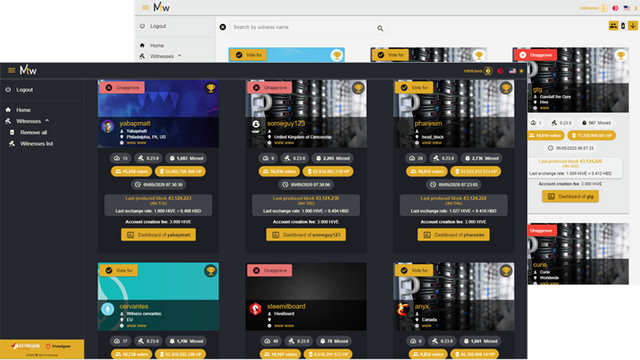
Task: Open Dashboard of pharesim
Action: tap(453, 235)
